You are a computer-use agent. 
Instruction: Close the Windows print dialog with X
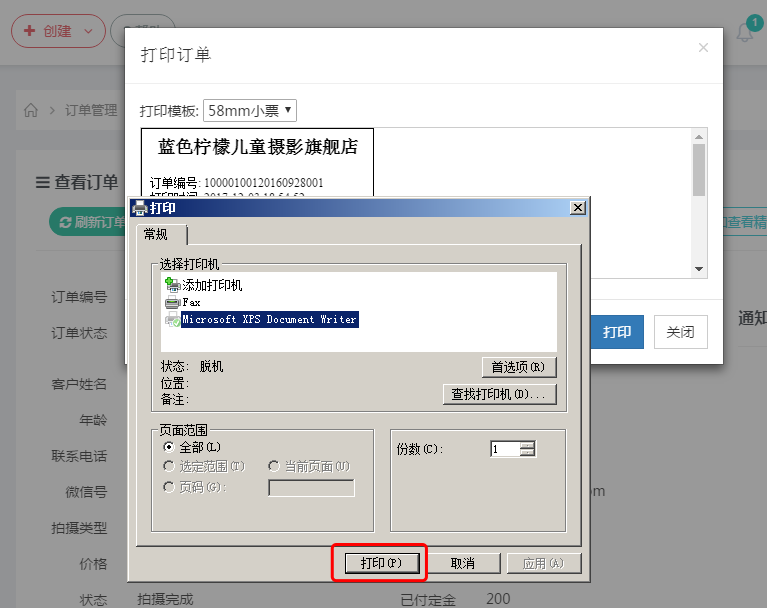(x=578, y=208)
